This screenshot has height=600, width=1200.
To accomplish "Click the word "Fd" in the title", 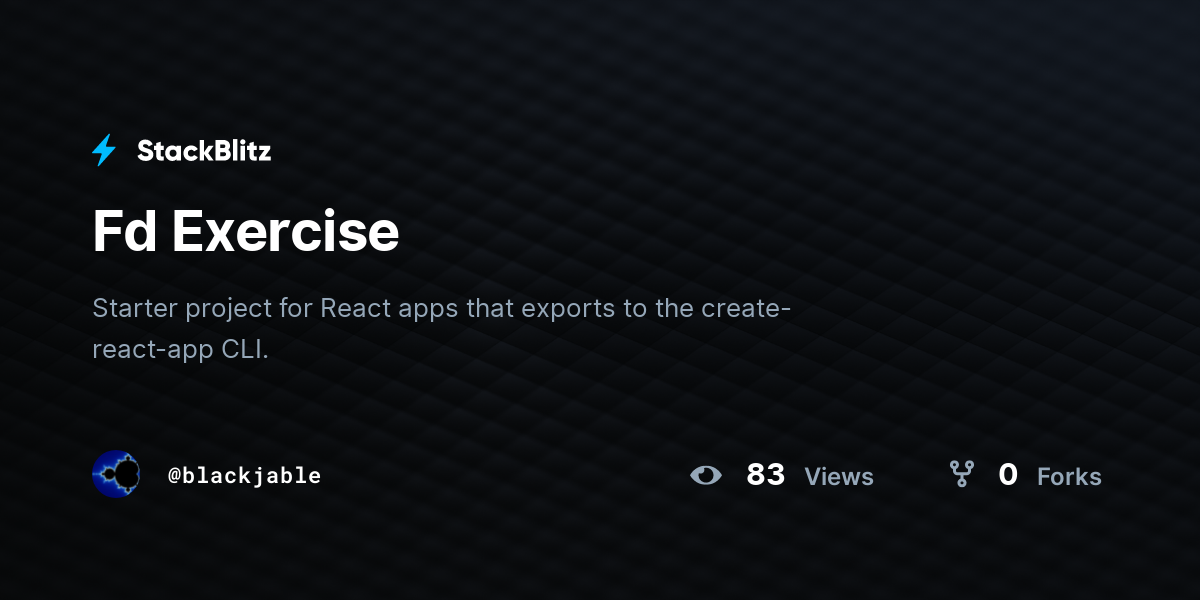I will (125, 231).
